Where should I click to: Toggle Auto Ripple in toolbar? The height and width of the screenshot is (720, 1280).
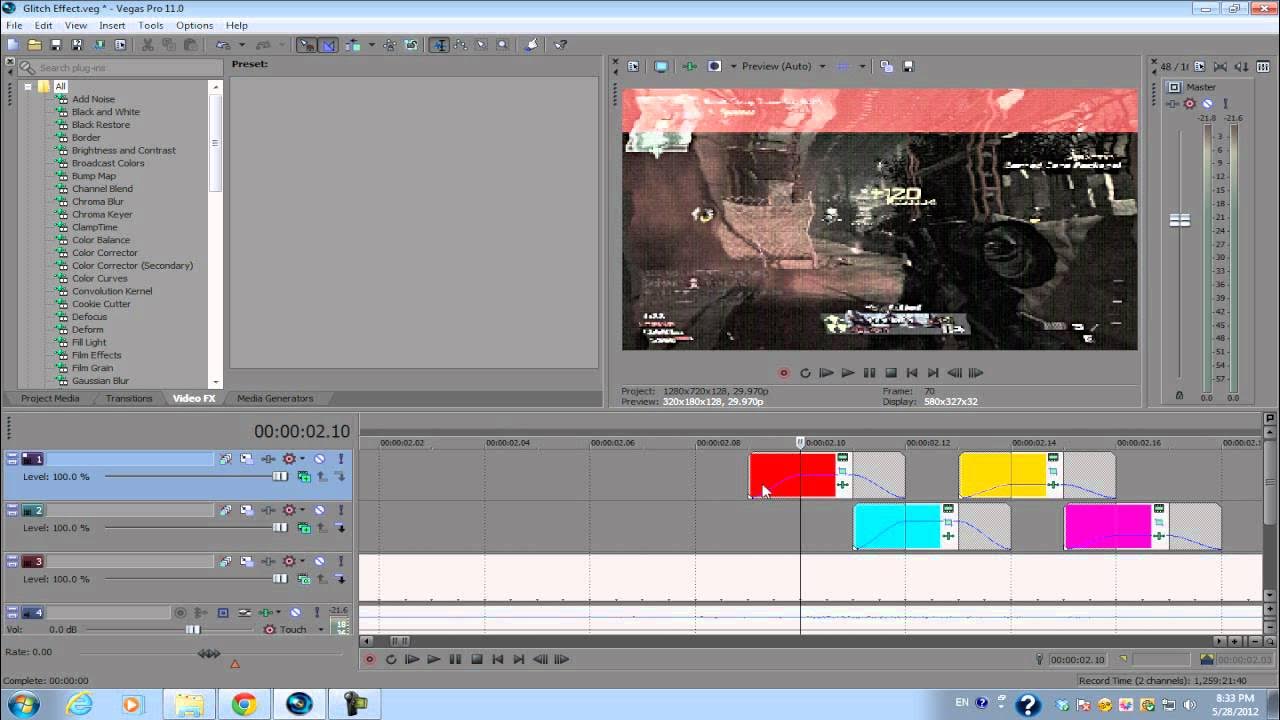[x=353, y=45]
